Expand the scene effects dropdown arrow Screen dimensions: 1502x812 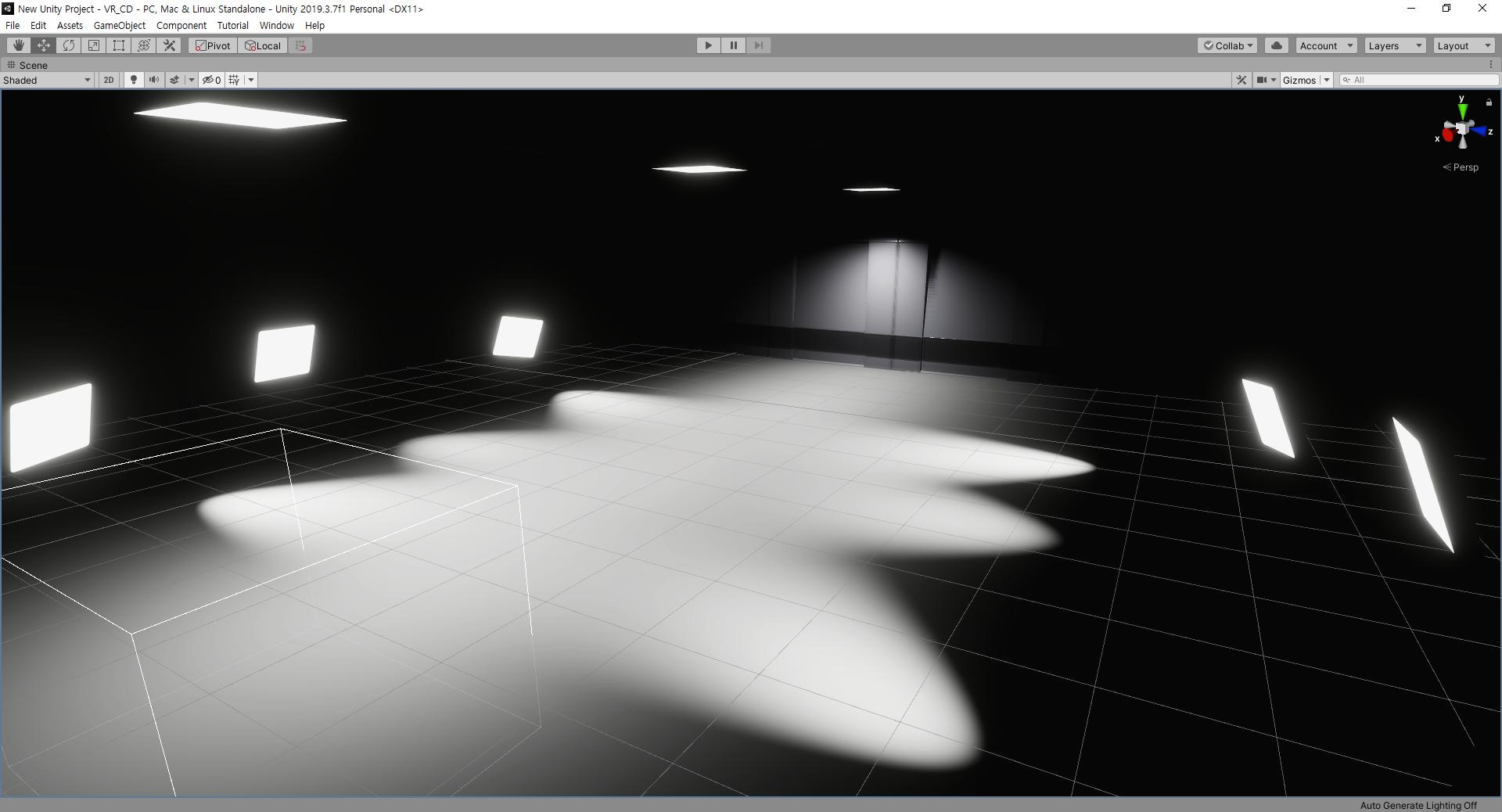[192, 80]
